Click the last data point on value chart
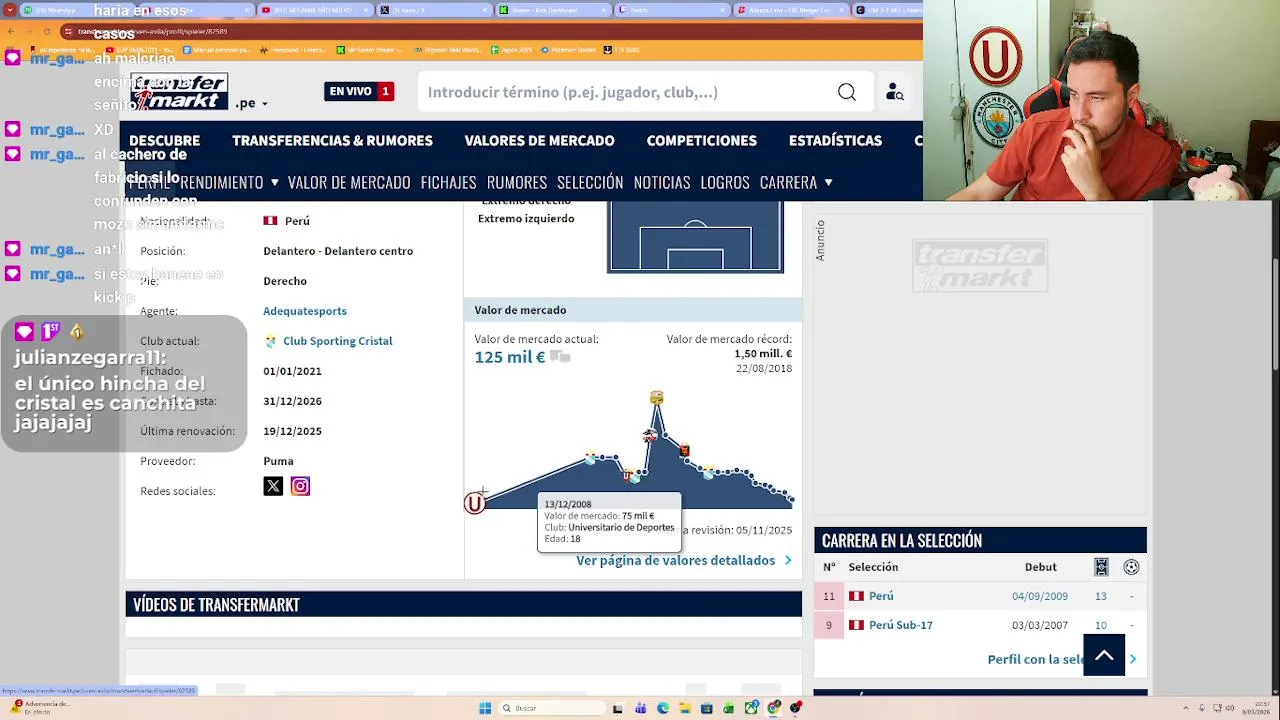1280x720 pixels. pos(791,498)
